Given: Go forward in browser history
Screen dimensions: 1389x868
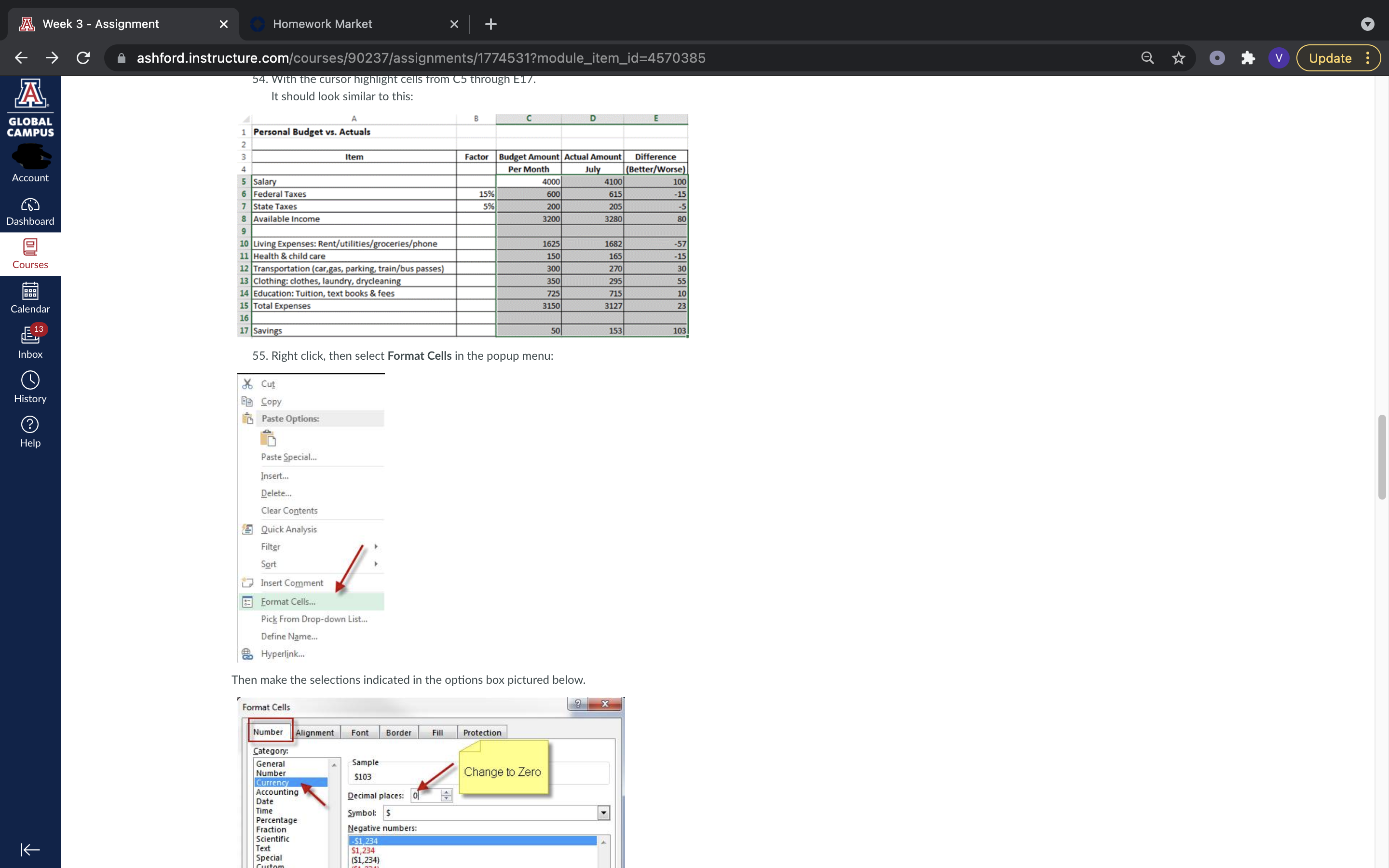Looking at the screenshot, I should pyautogui.click(x=52, y=58).
